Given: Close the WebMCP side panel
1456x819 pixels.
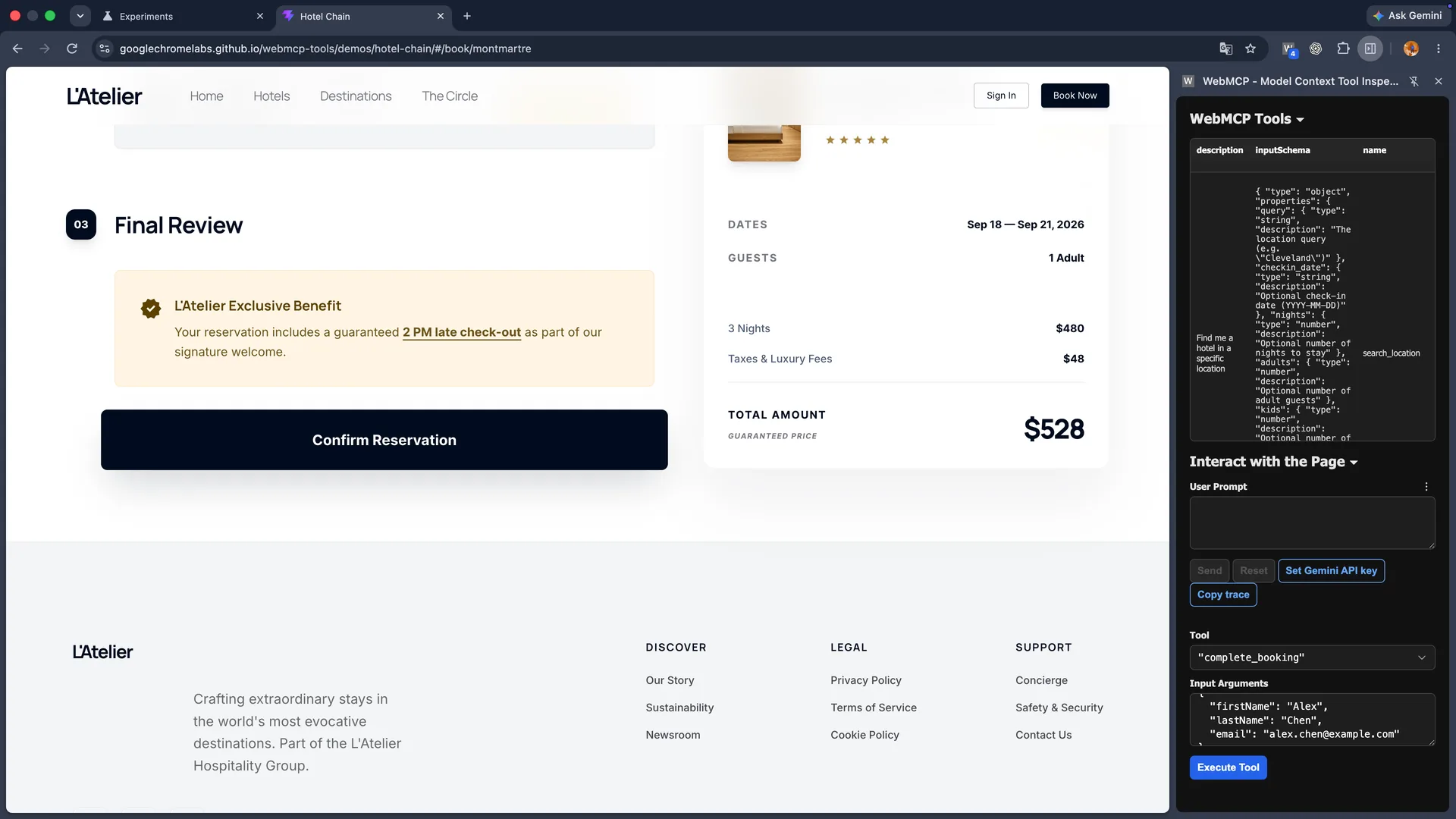Looking at the screenshot, I should click(x=1439, y=81).
